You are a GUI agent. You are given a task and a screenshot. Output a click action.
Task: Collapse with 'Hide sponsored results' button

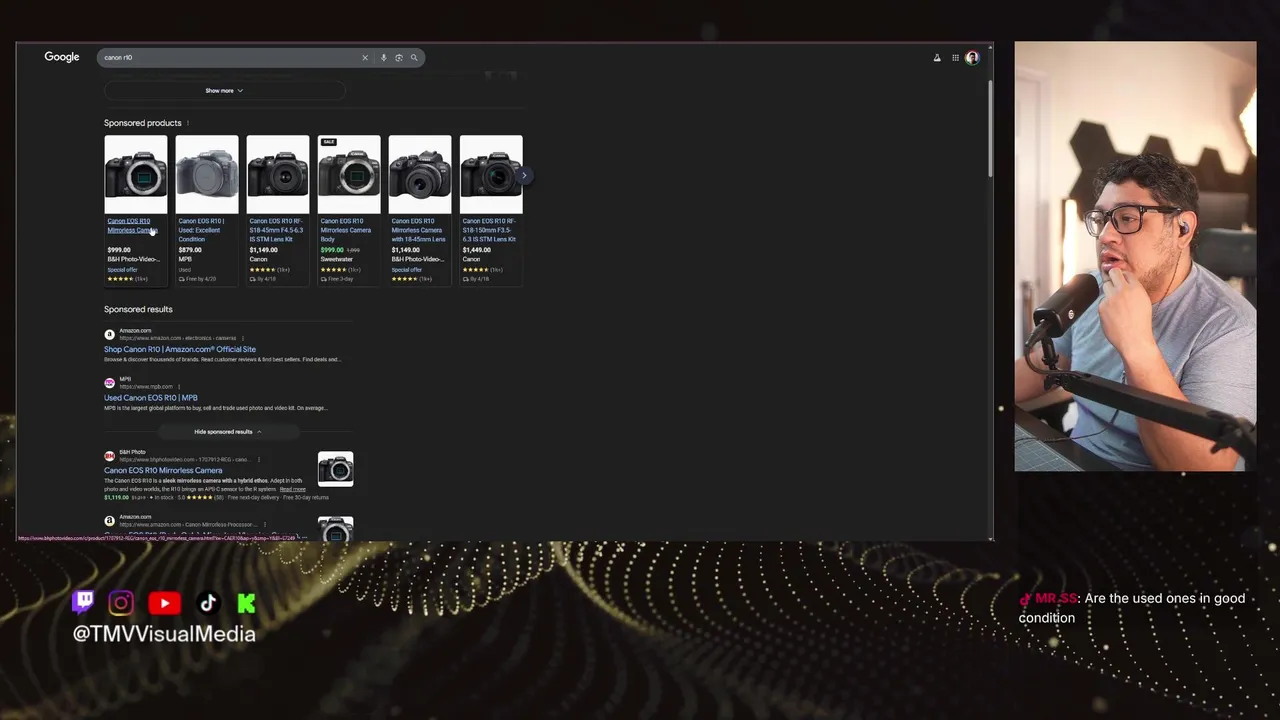[x=228, y=432]
